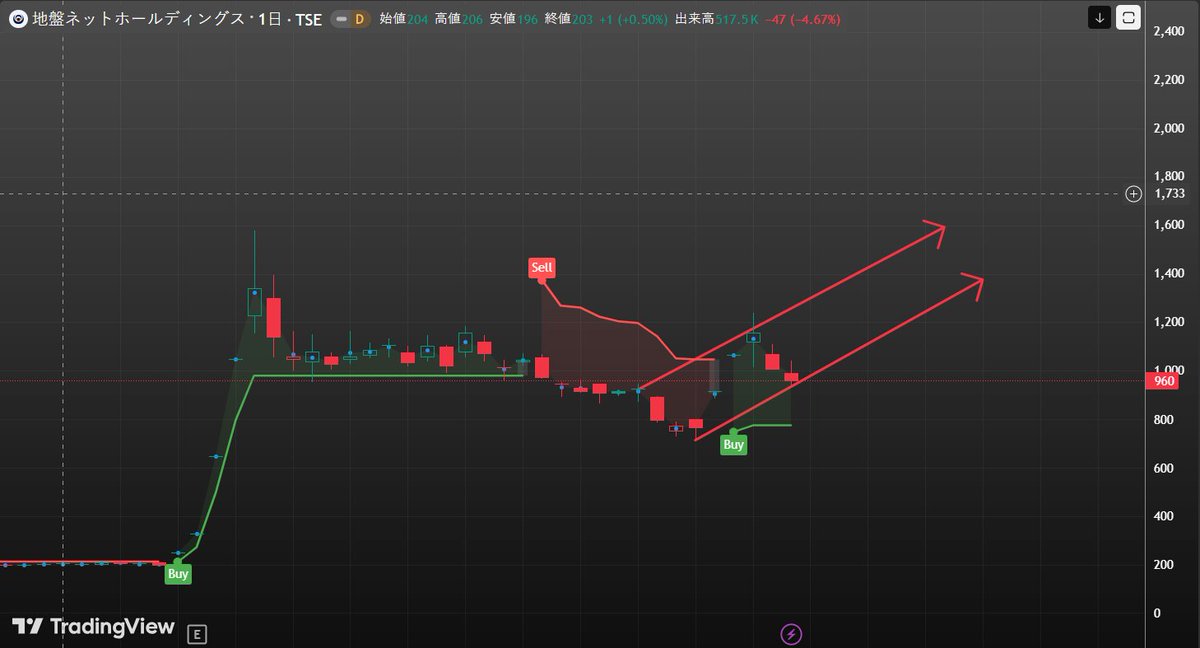Click the +1 (+0.50%) change value
The height and width of the screenshot is (648, 1200).
632,18
